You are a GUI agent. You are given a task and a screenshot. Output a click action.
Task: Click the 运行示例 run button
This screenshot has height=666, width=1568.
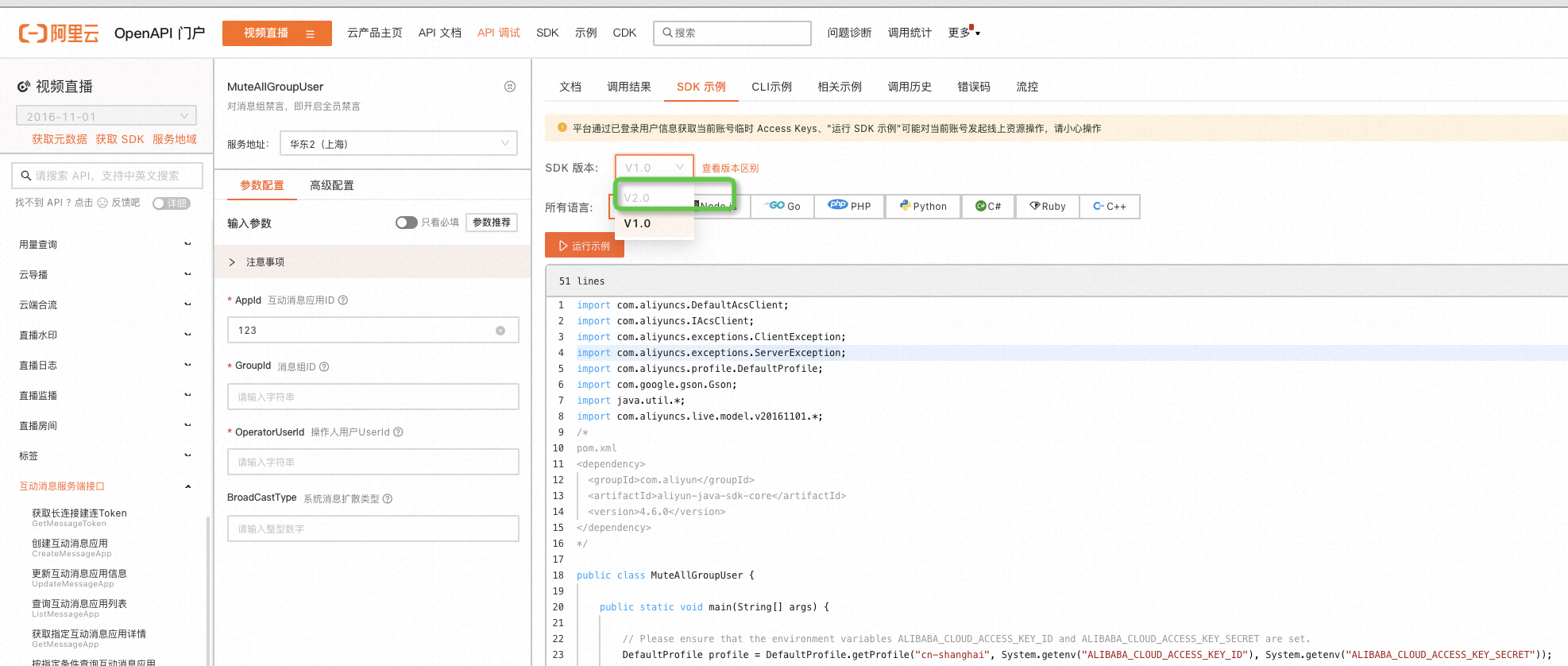(585, 246)
